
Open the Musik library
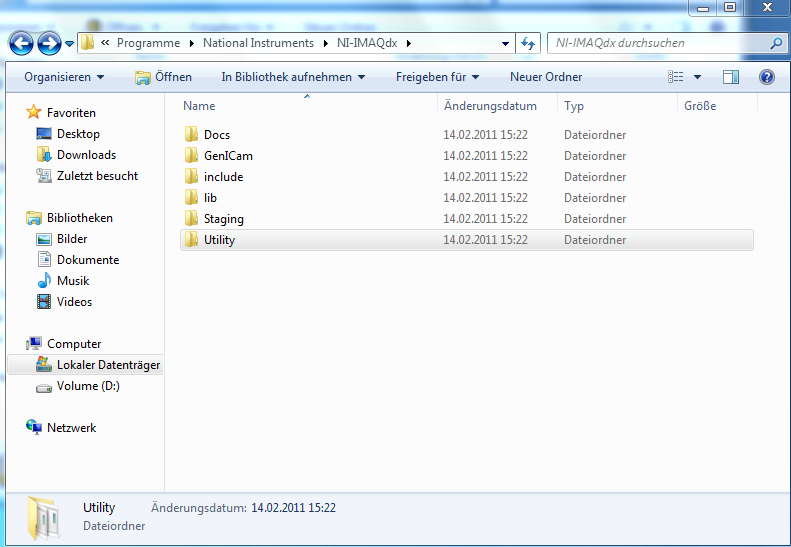(x=73, y=281)
